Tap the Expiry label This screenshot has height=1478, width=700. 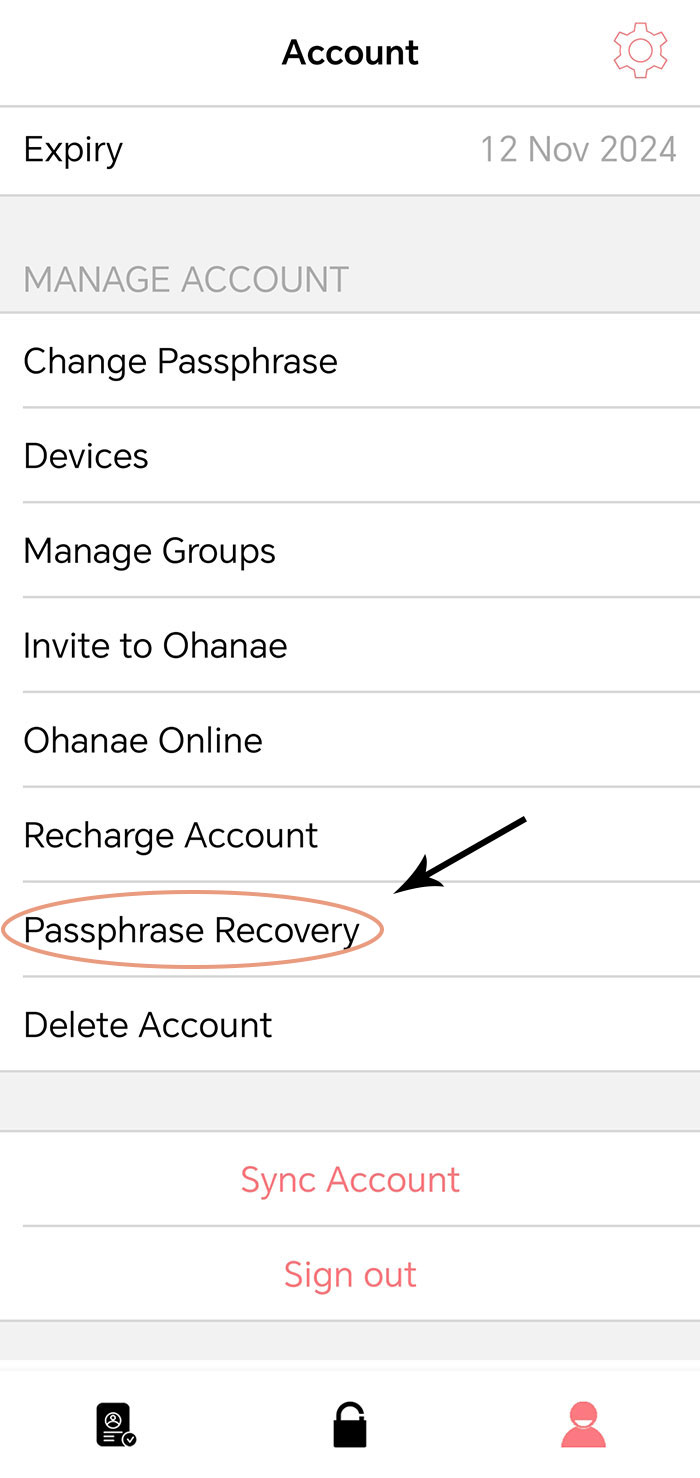pos(73,150)
